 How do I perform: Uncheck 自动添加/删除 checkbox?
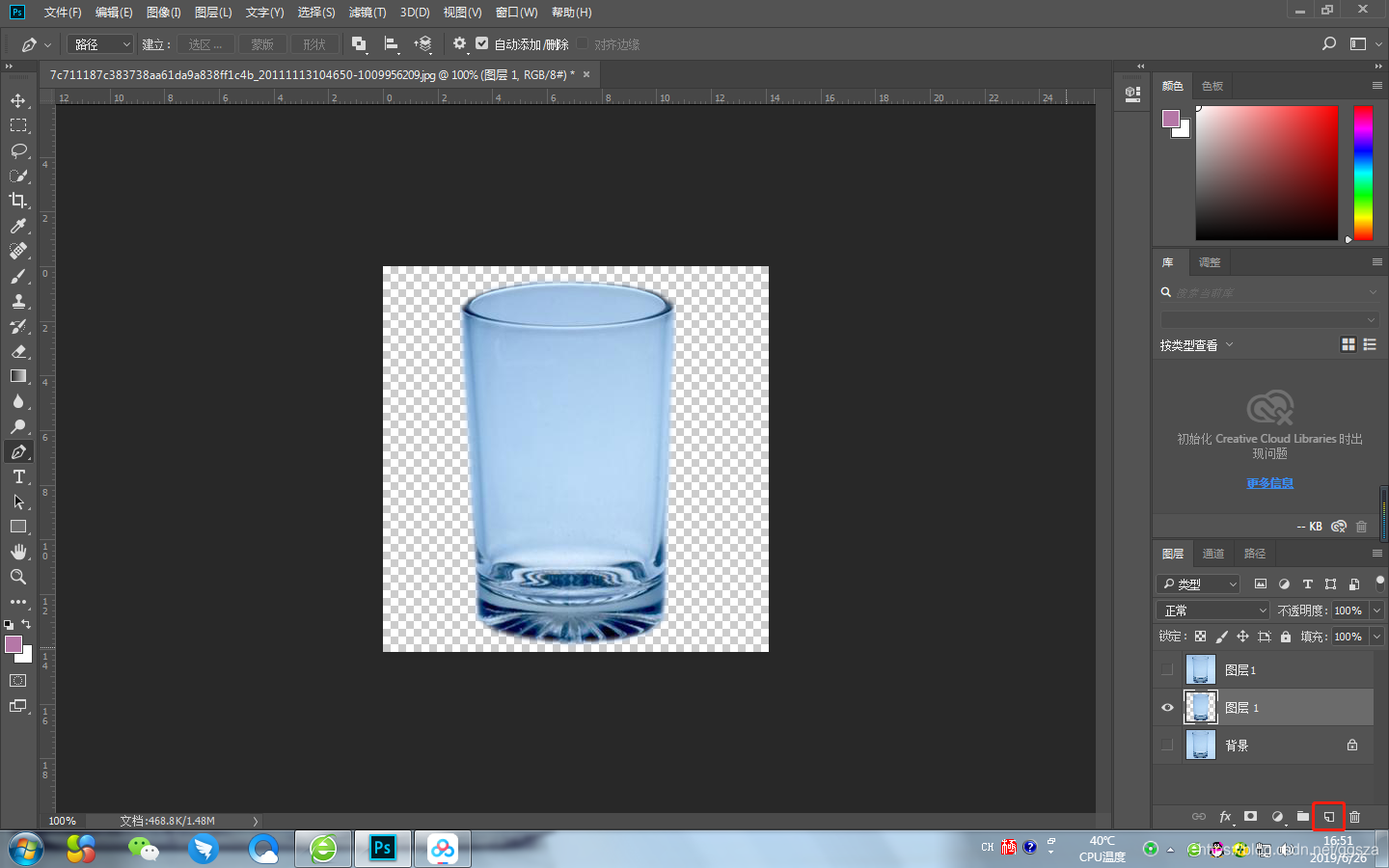482,43
